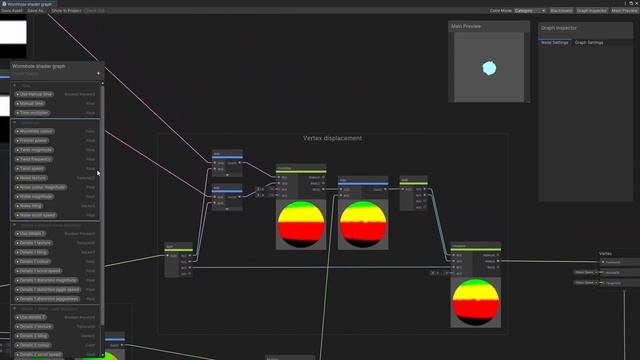Viewport: 640px width, 360px height.
Task: Select the Details 2 texture property
Action: (x=34, y=327)
